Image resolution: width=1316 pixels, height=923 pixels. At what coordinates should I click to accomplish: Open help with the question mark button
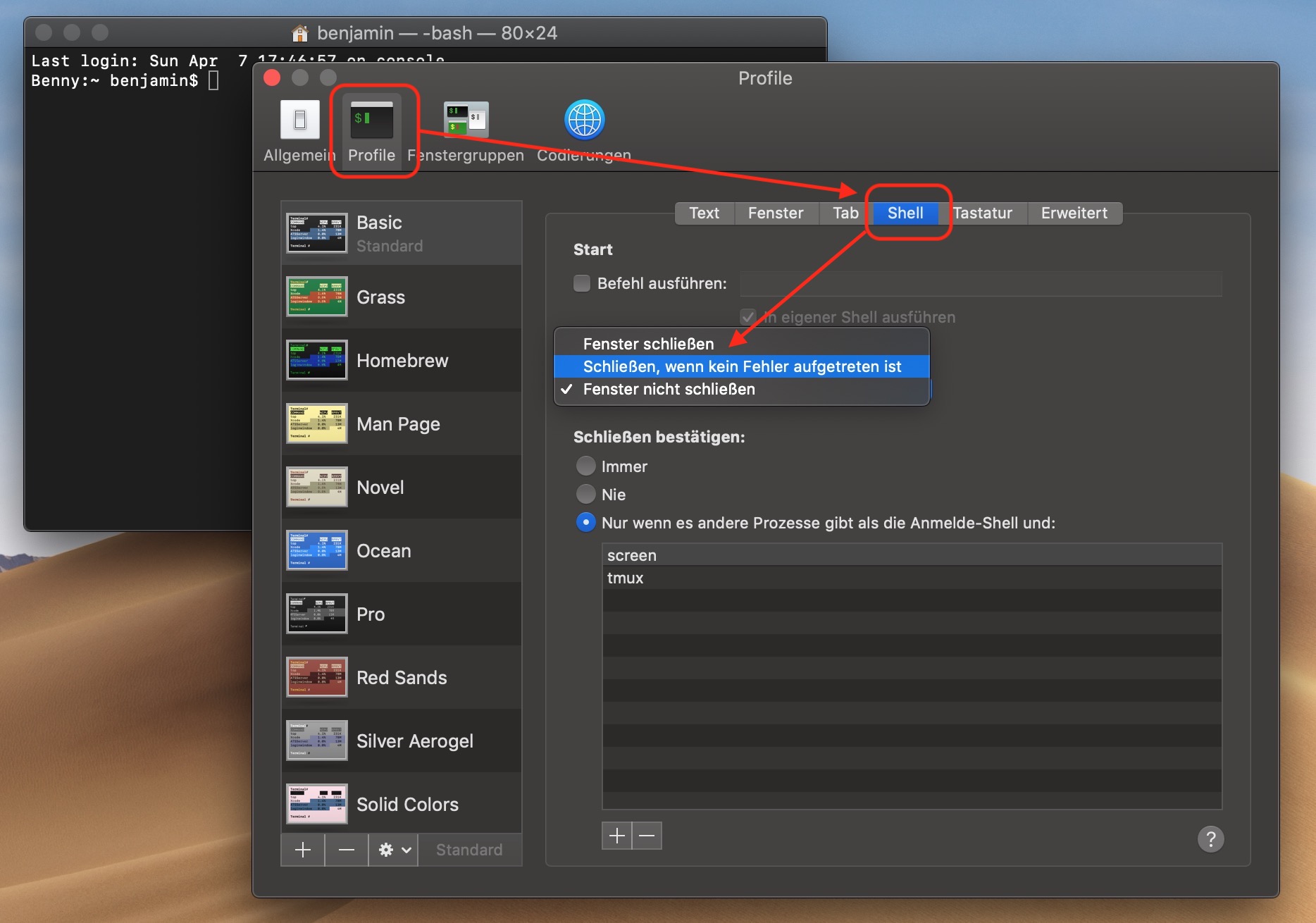click(1210, 838)
